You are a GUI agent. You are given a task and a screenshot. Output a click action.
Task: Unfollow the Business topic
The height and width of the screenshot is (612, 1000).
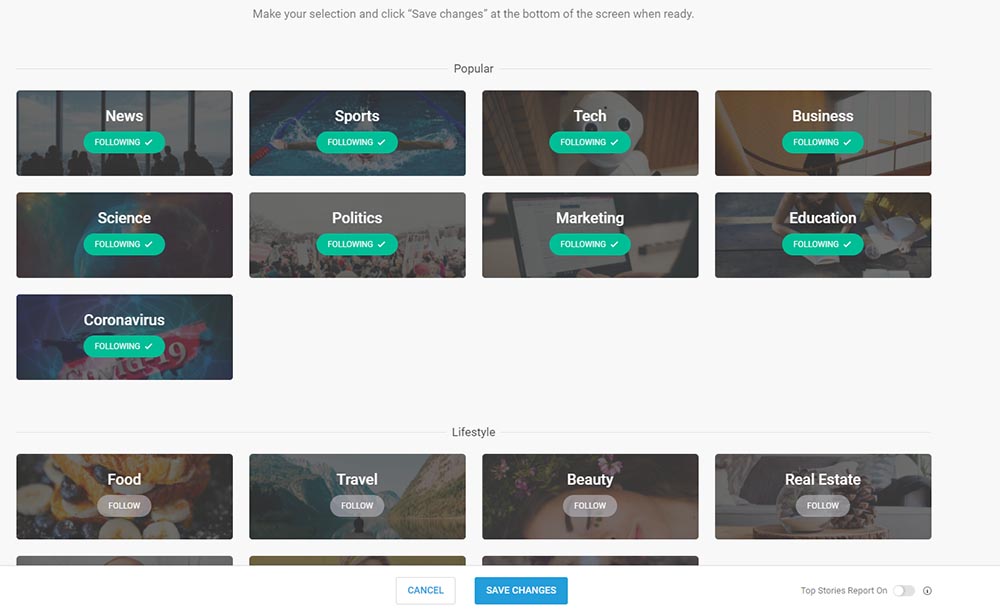click(x=822, y=142)
